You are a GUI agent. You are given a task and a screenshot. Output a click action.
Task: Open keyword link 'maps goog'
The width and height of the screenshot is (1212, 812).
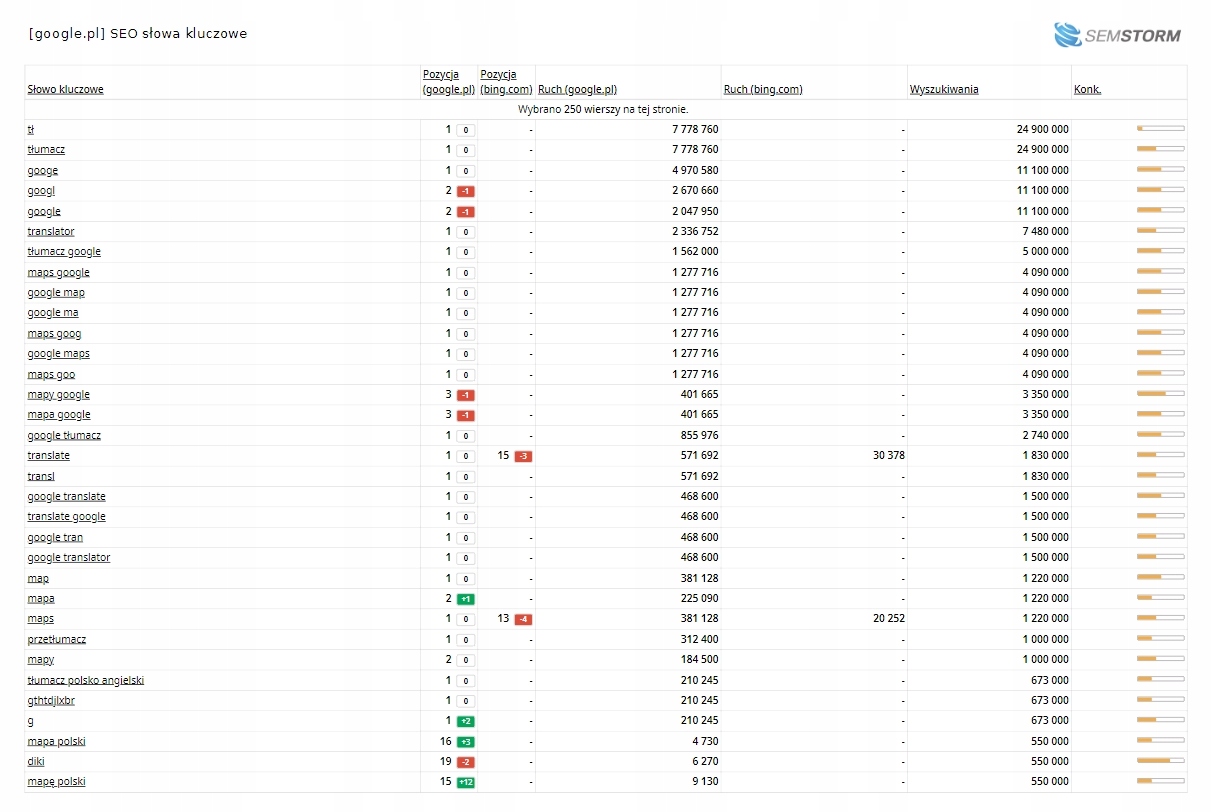click(x=54, y=333)
